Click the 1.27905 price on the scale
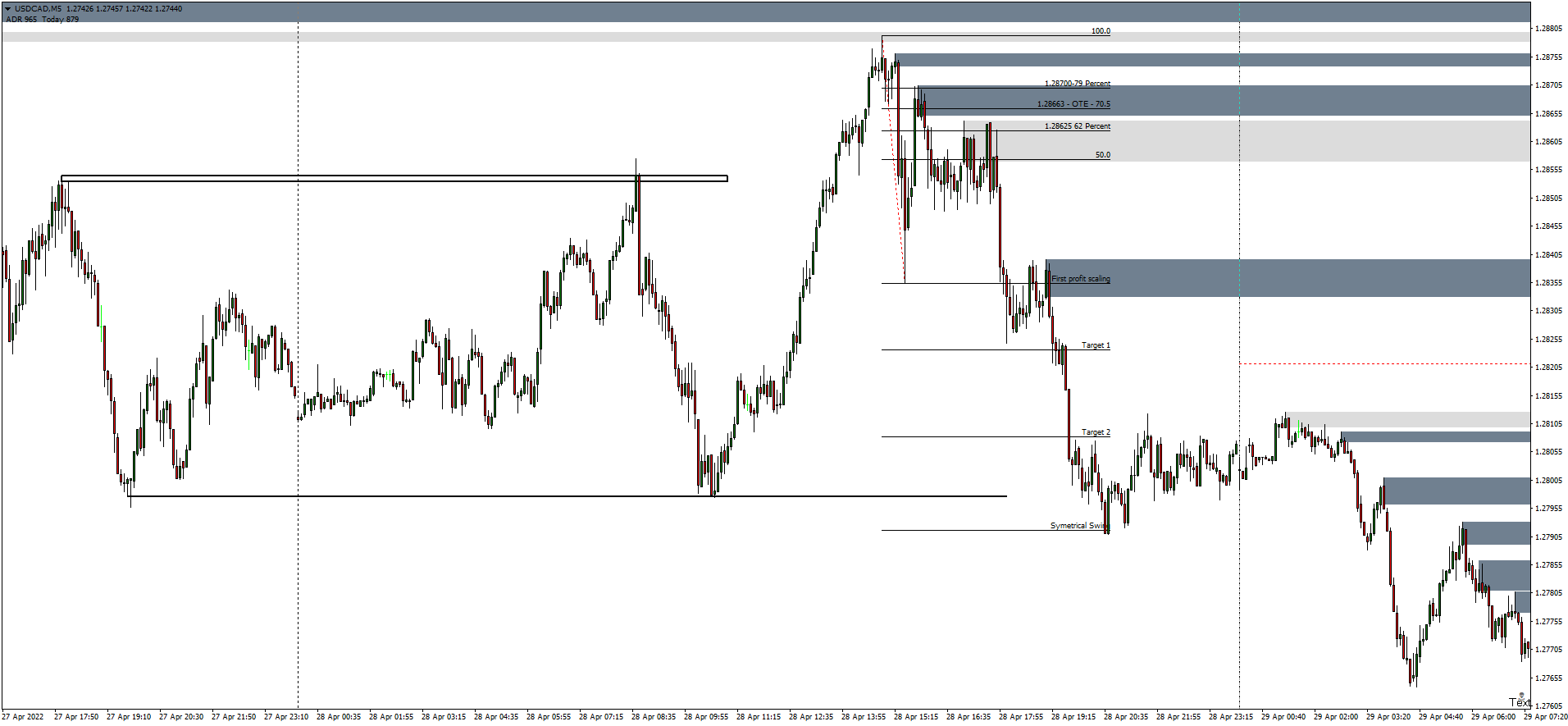1568x726 pixels. [x=1549, y=537]
